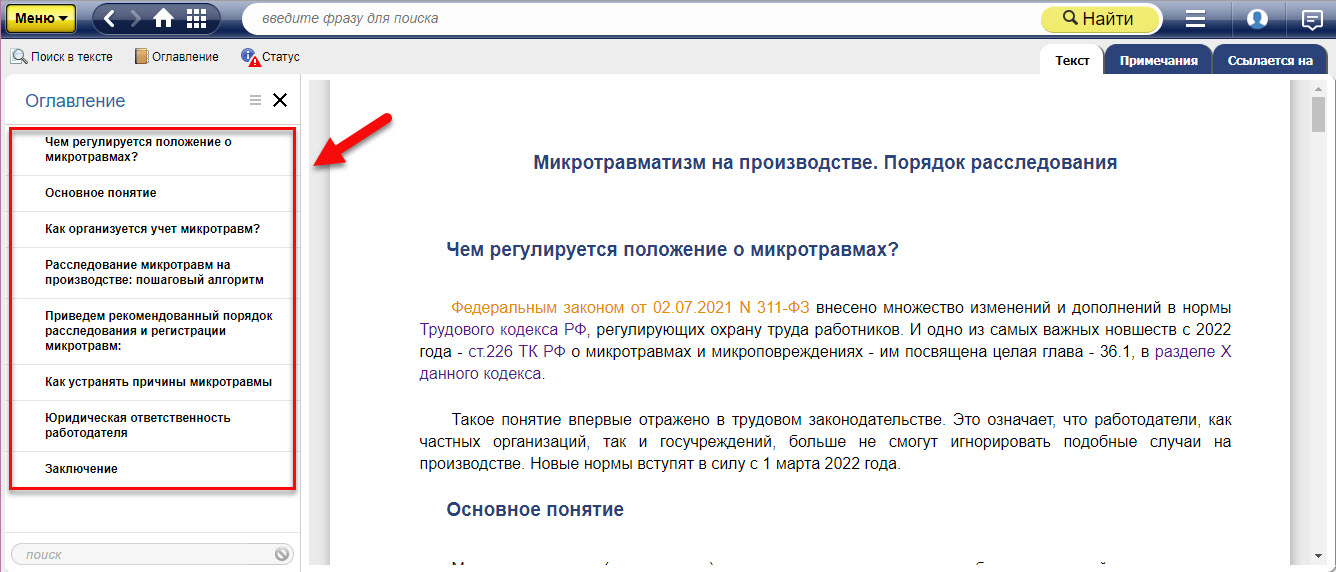Click the forward navigation arrow
Screen dimensions: 1336x572
(136, 18)
